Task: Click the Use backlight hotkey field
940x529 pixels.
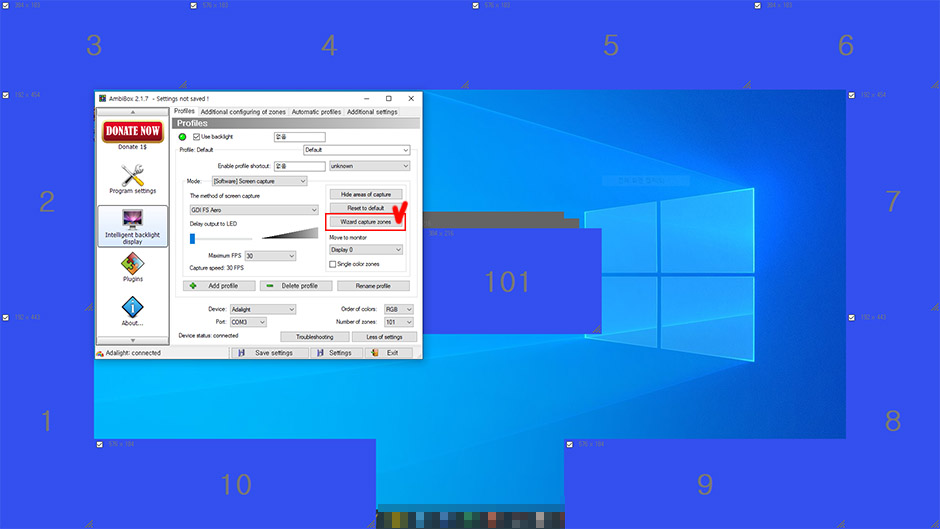Action: [x=300, y=137]
